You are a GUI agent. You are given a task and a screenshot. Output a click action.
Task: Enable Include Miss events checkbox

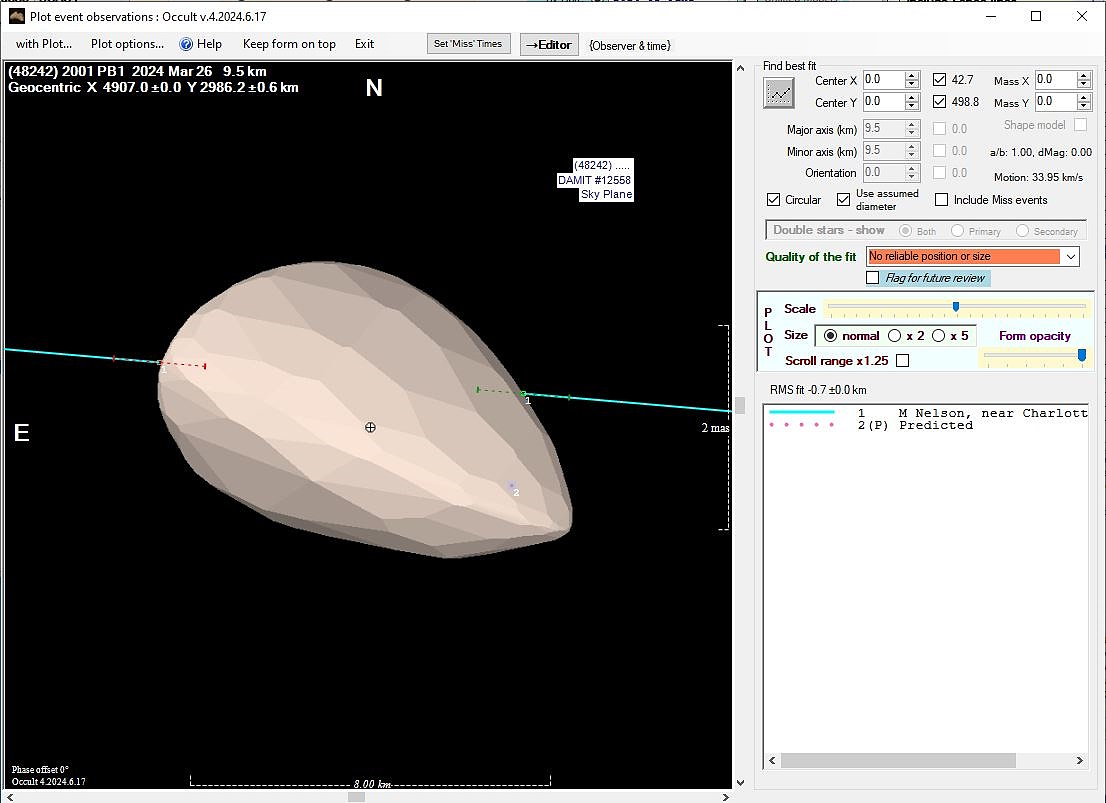[941, 200]
